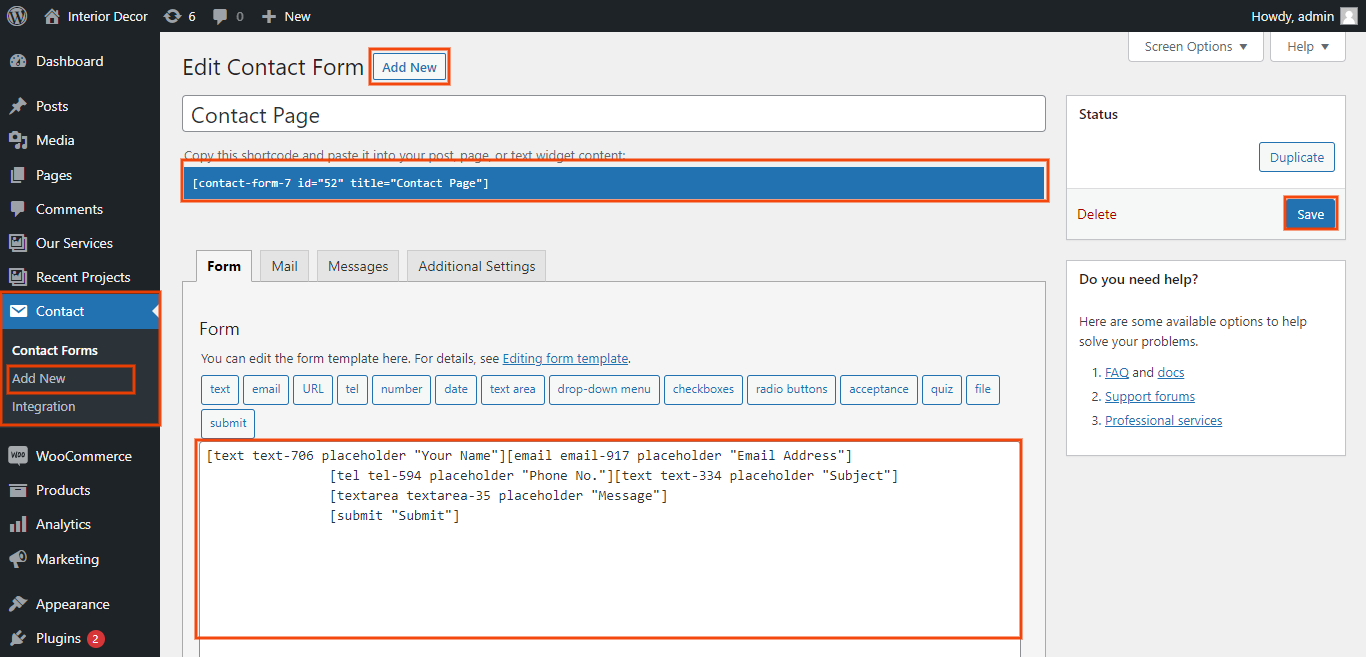Open the updates icon showing 6

[x=172, y=16]
